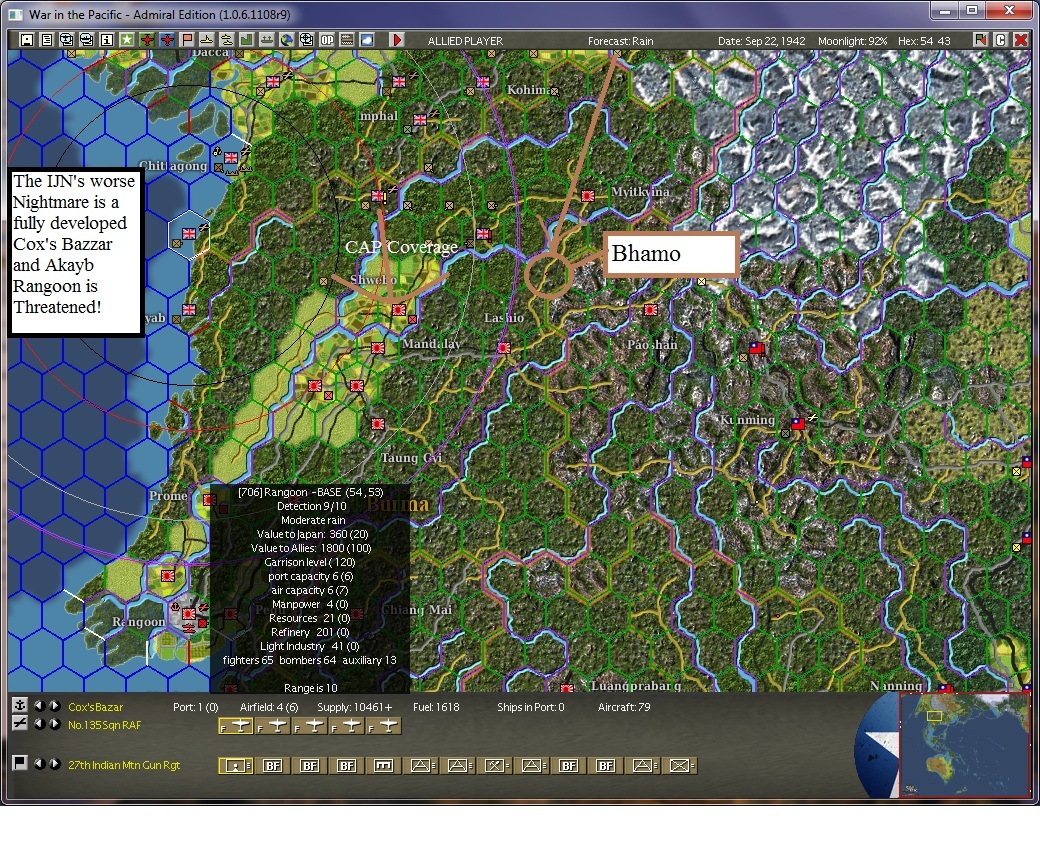1040x862 pixels.
Task: Select the last ground unit infantry icon
Action: click(680, 766)
